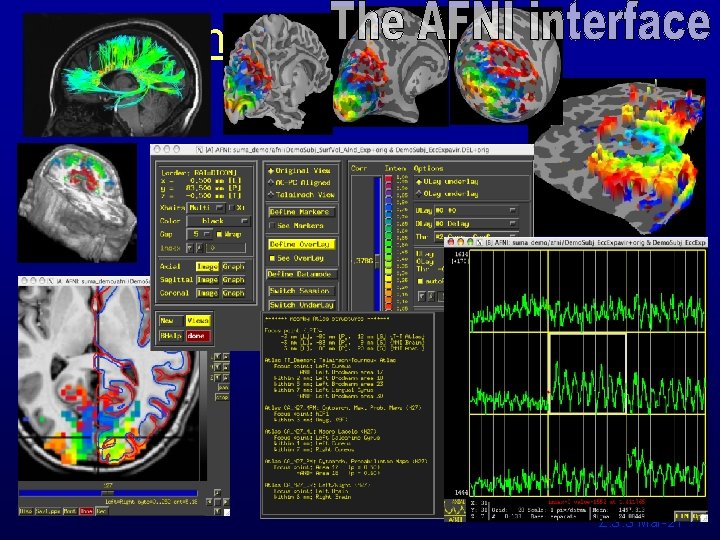Click the up arrow pad in image viewer
This screenshot has width=720, height=540.
pyautogui.click(x=218, y=494)
